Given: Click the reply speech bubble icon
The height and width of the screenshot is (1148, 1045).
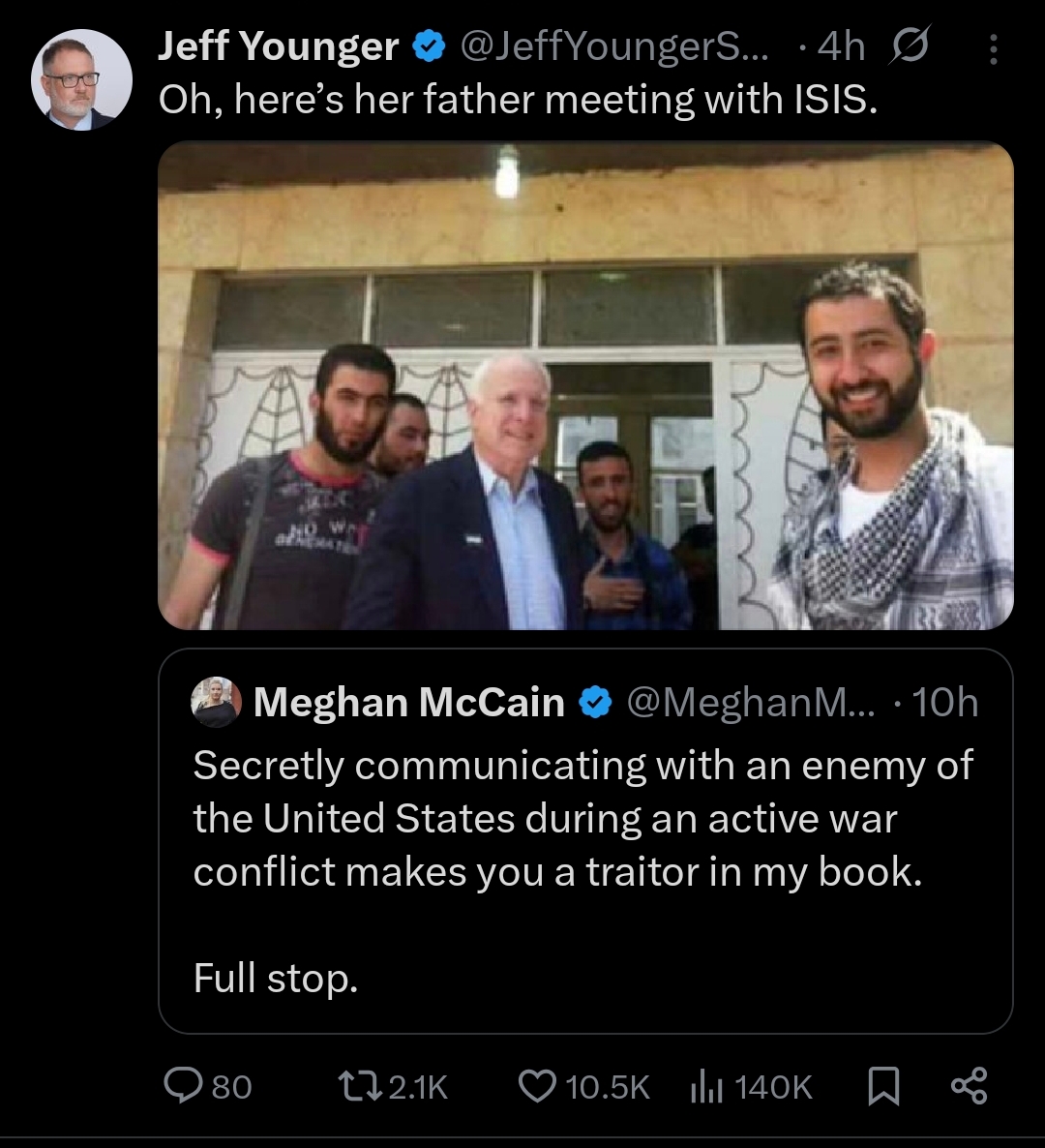Looking at the screenshot, I should click(183, 1086).
